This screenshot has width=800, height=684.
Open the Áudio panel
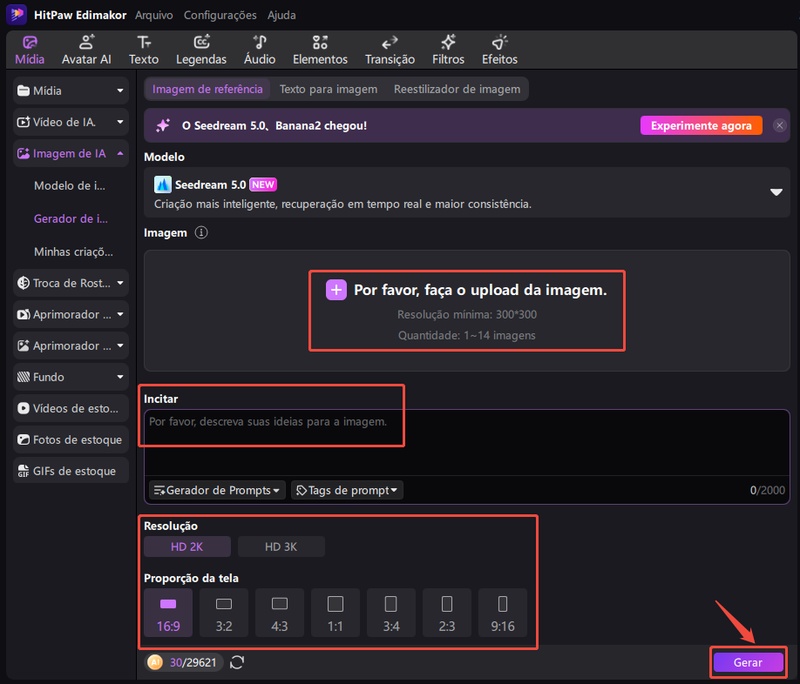pos(258,48)
